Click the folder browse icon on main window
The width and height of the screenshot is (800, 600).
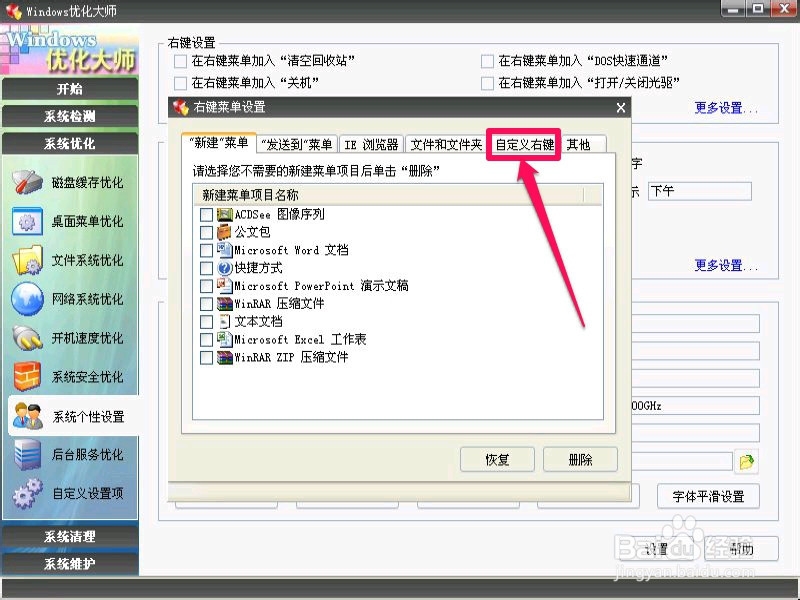746,462
